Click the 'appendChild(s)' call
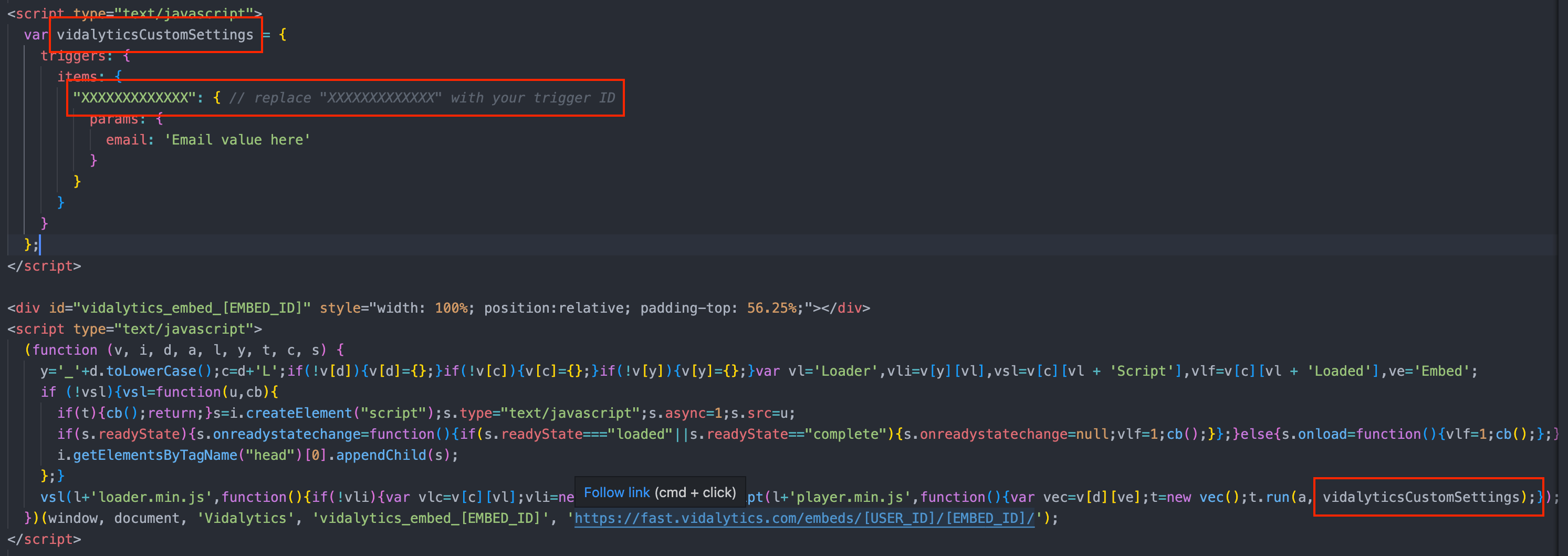Viewport: 1568px width, 556px height. coord(393,455)
